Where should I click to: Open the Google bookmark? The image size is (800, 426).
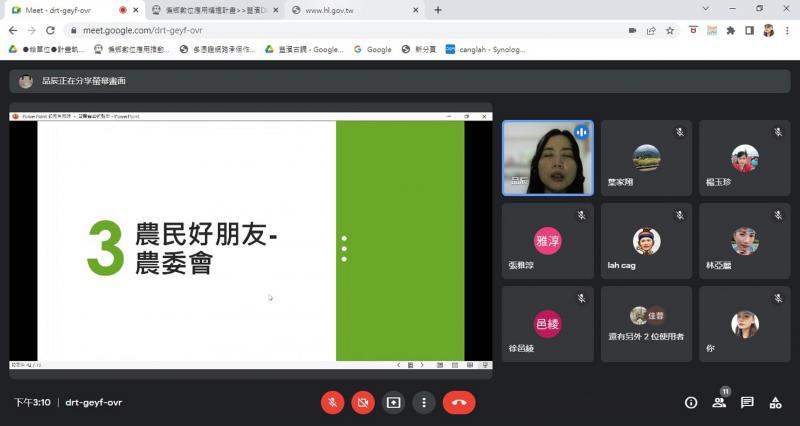pos(373,49)
